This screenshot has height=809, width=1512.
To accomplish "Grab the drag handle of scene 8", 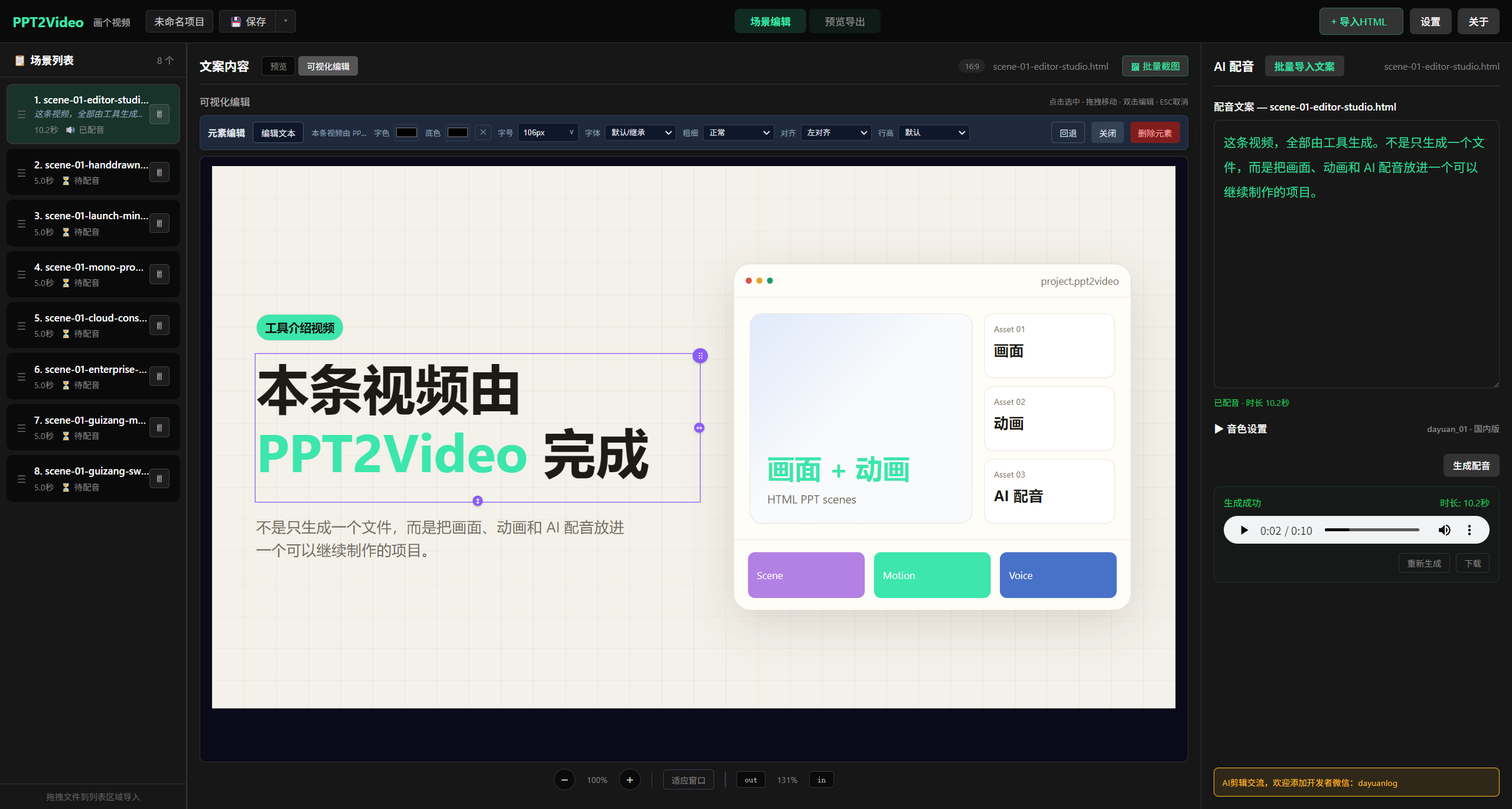I will 21,479.
